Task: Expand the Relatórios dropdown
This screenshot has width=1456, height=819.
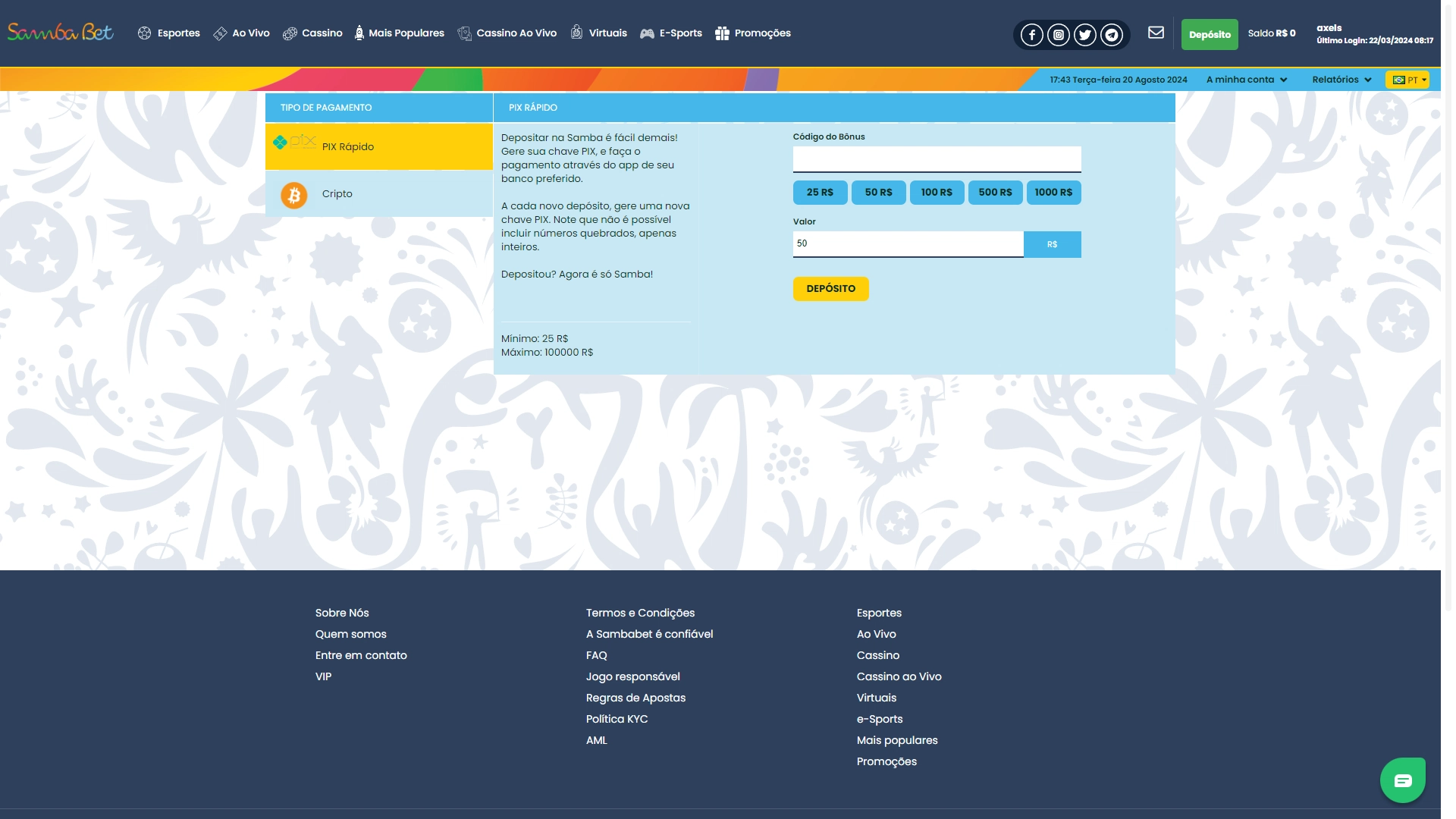Action: 1341,80
